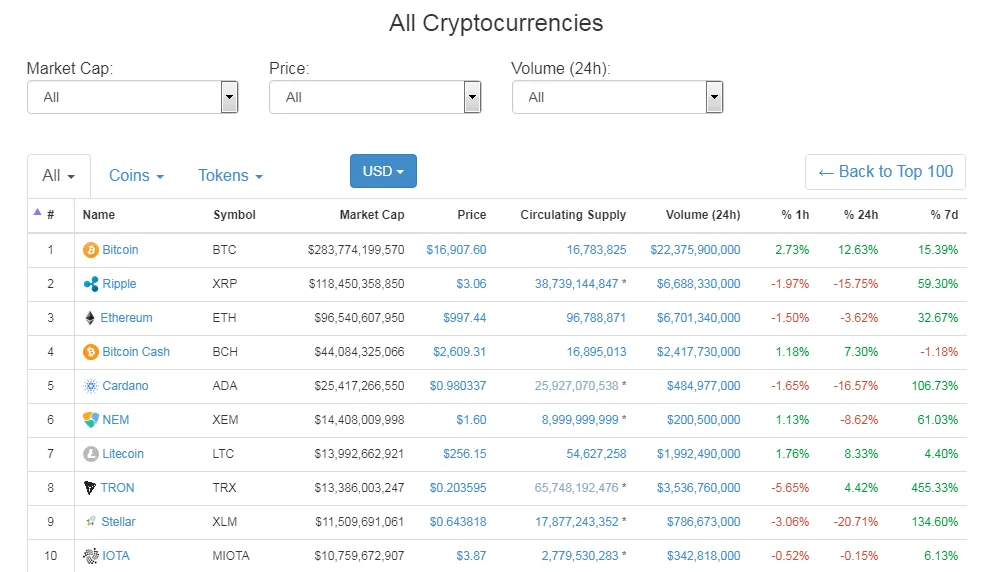
Task: Click the Ethereum logo icon
Action: (x=90, y=318)
